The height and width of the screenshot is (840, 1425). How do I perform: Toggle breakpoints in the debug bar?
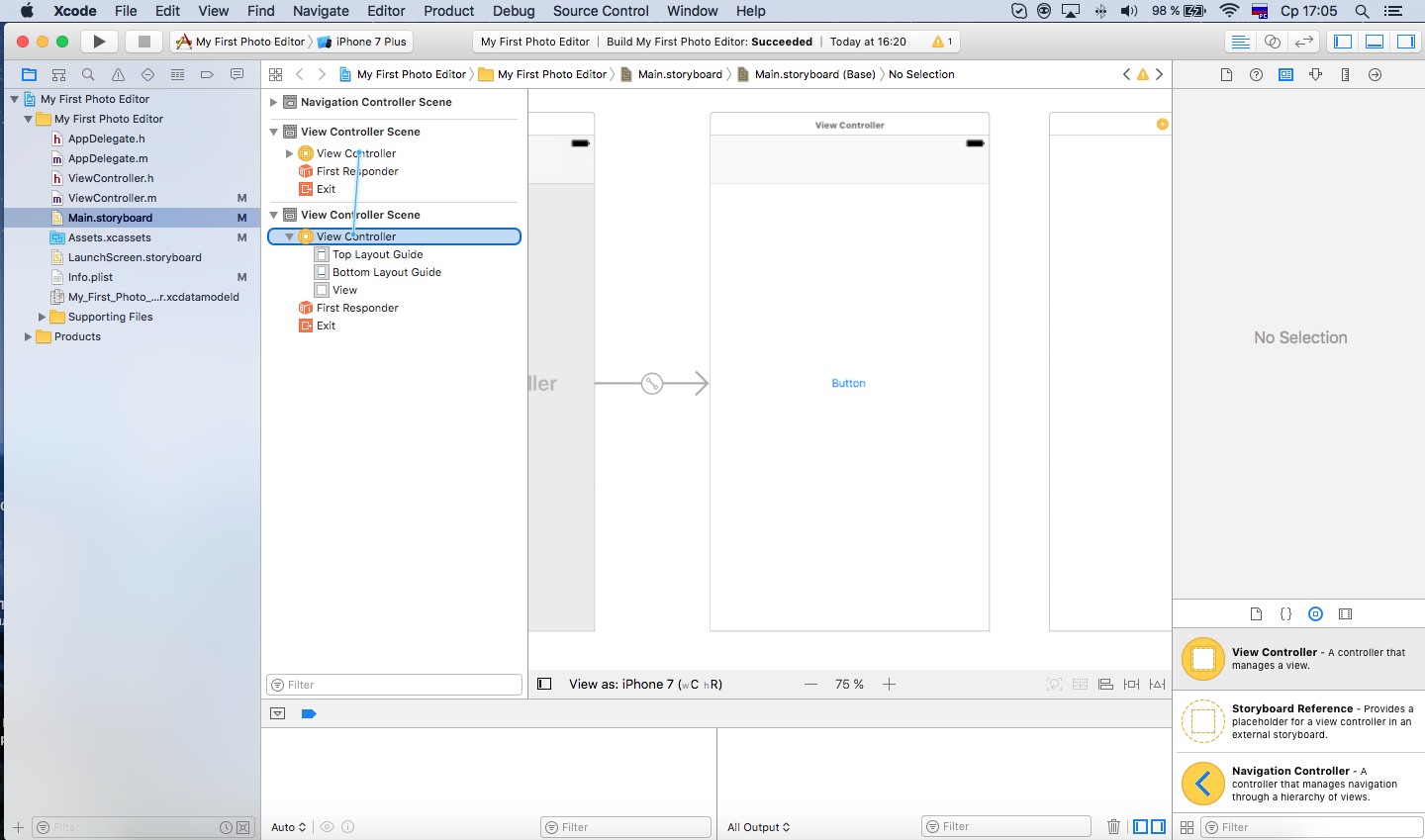pos(309,713)
